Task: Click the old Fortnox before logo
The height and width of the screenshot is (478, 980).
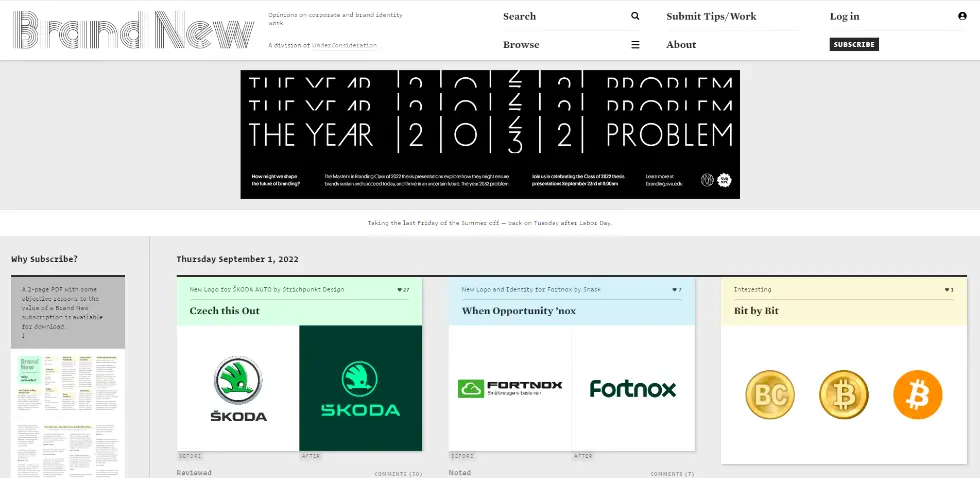Action: (510, 388)
